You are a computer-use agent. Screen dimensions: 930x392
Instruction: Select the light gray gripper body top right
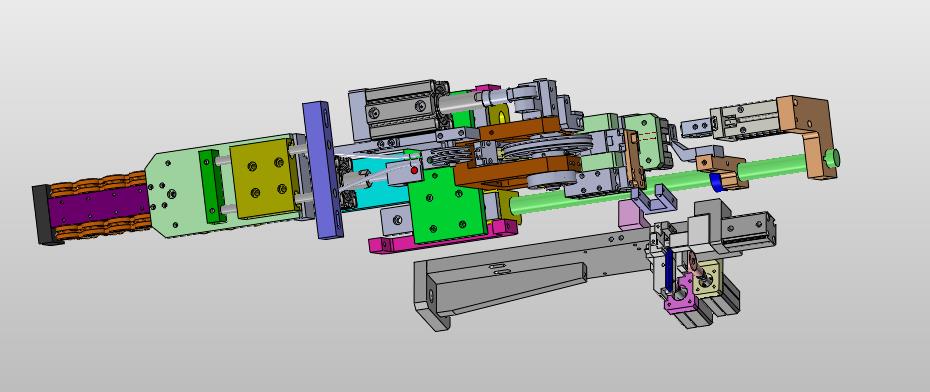(745, 120)
